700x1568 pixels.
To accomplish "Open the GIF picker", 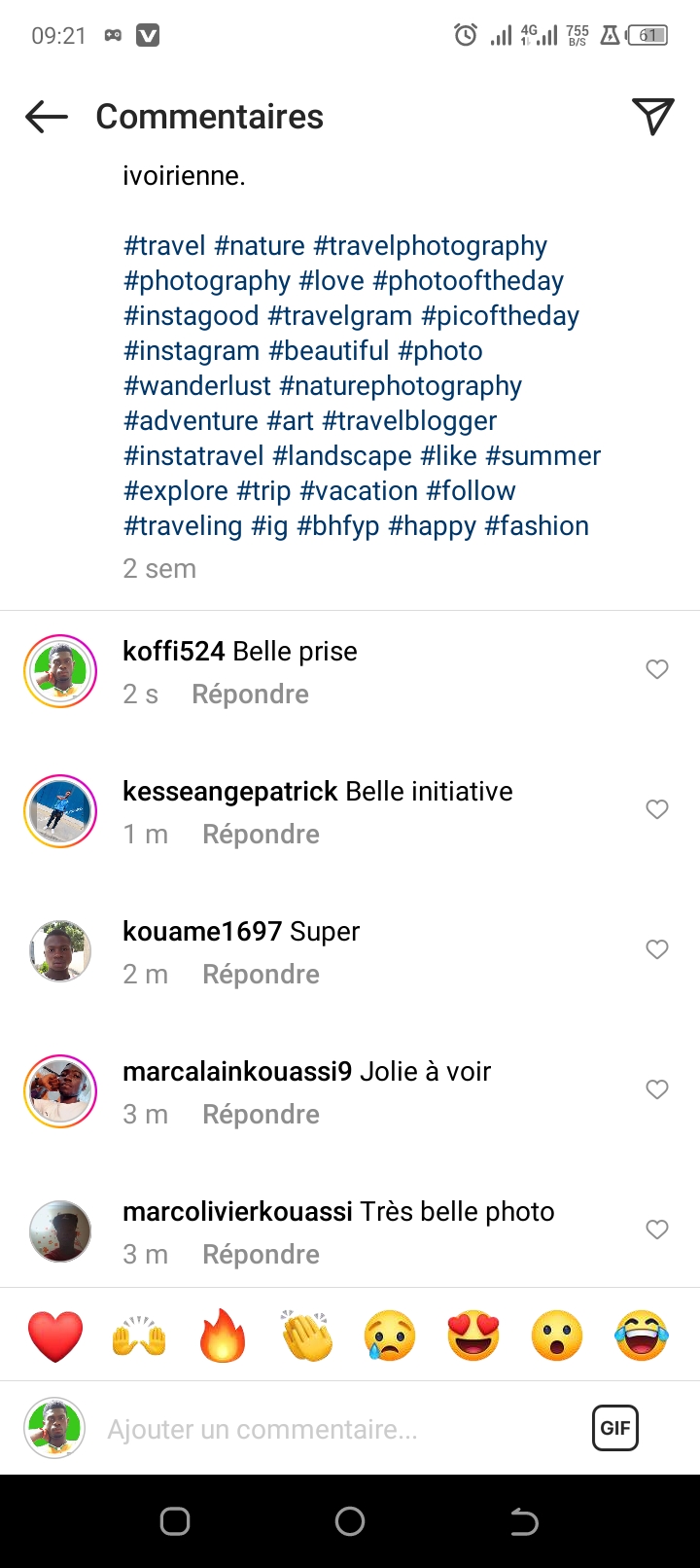I will tap(614, 1428).
